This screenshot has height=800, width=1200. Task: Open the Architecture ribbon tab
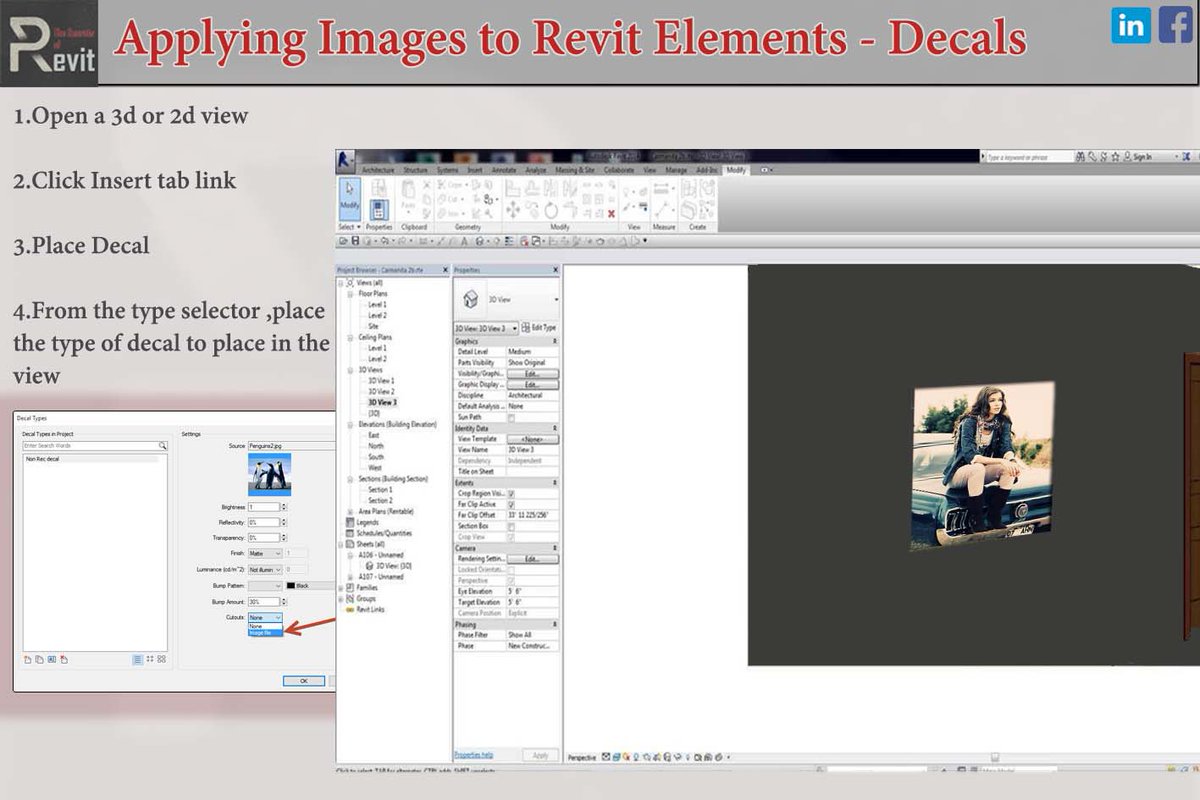(381, 170)
